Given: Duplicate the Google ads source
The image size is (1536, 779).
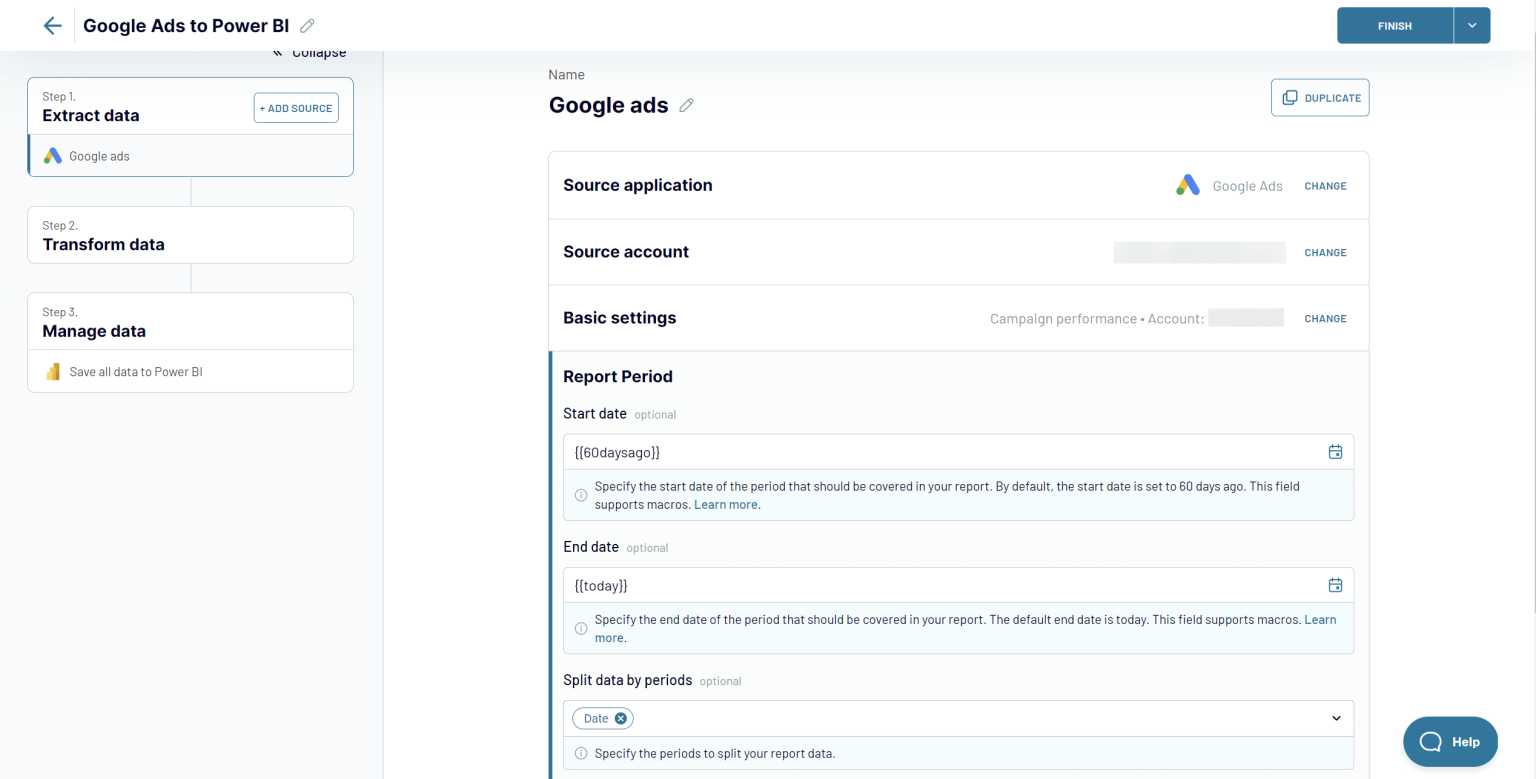Looking at the screenshot, I should point(1320,98).
